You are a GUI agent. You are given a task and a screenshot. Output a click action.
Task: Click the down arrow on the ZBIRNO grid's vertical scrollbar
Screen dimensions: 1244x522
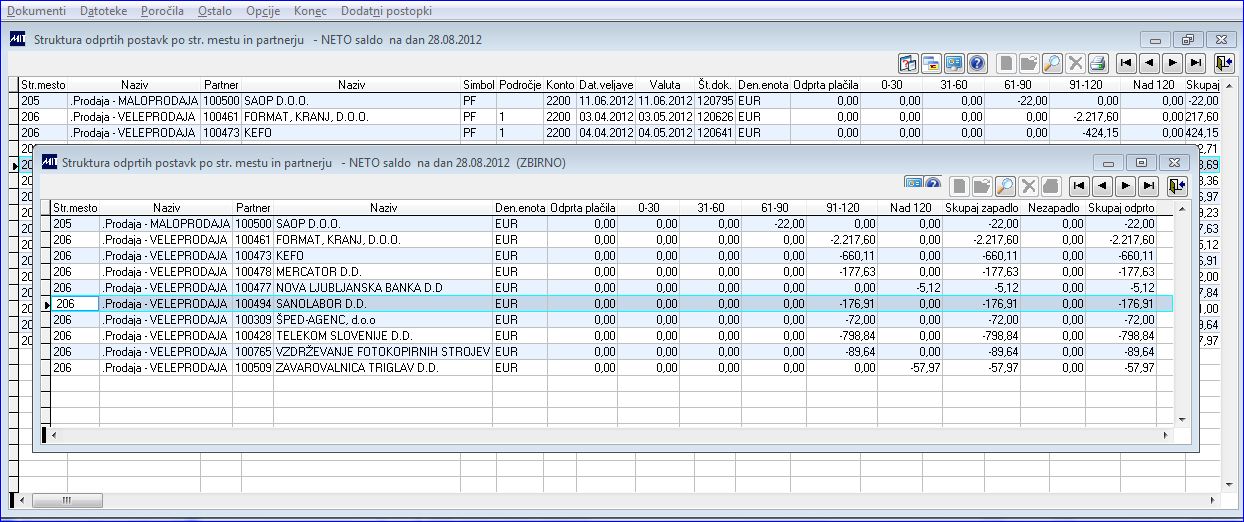click(1180, 419)
